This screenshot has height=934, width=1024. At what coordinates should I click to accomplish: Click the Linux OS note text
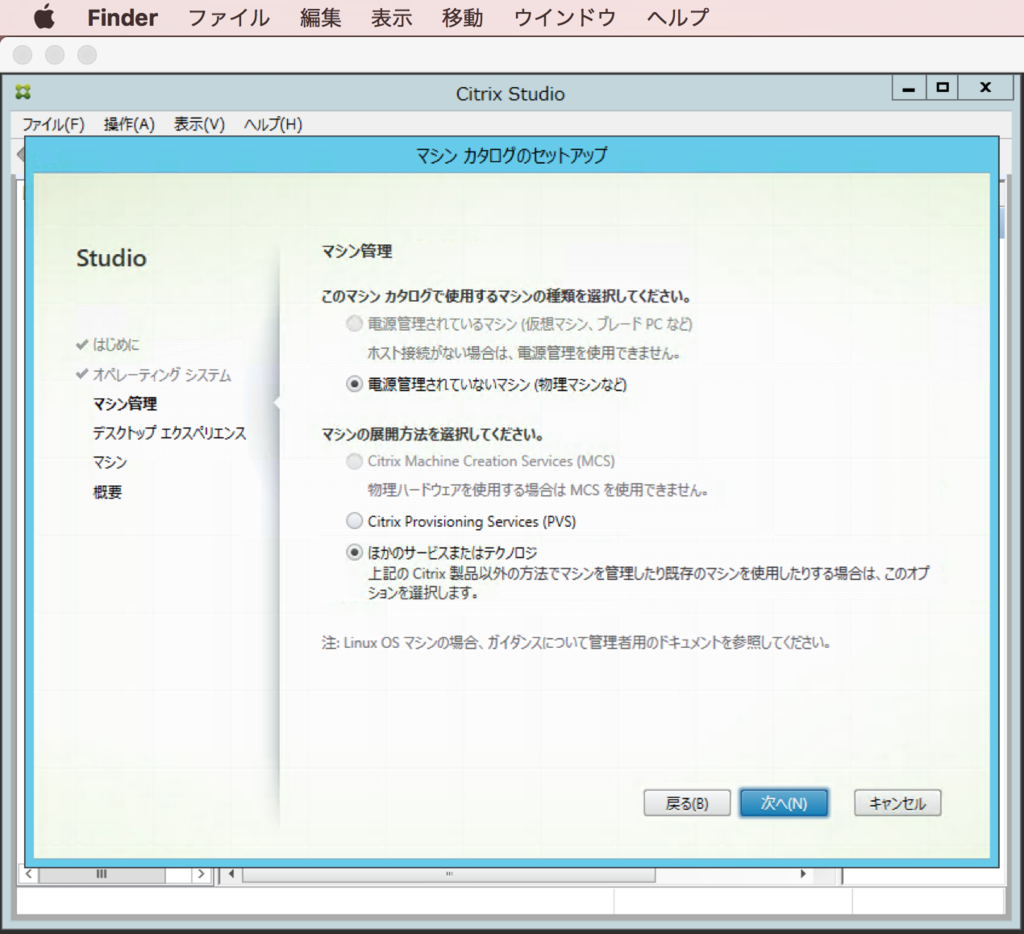pos(576,643)
